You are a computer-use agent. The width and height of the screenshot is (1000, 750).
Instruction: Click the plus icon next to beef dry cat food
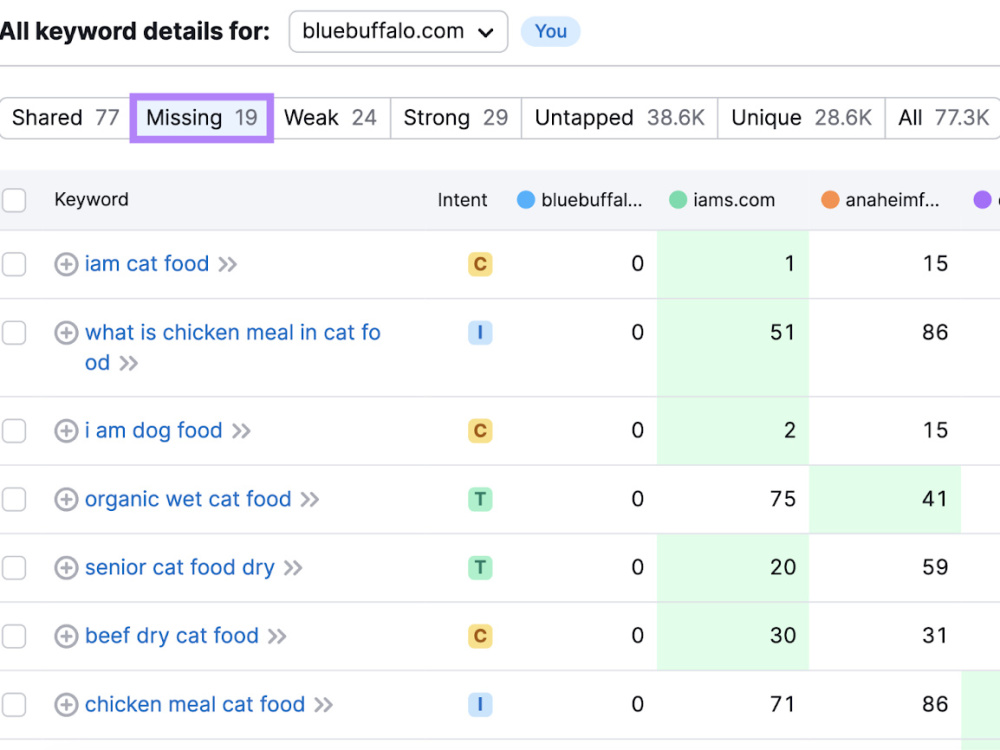click(x=66, y=636)
